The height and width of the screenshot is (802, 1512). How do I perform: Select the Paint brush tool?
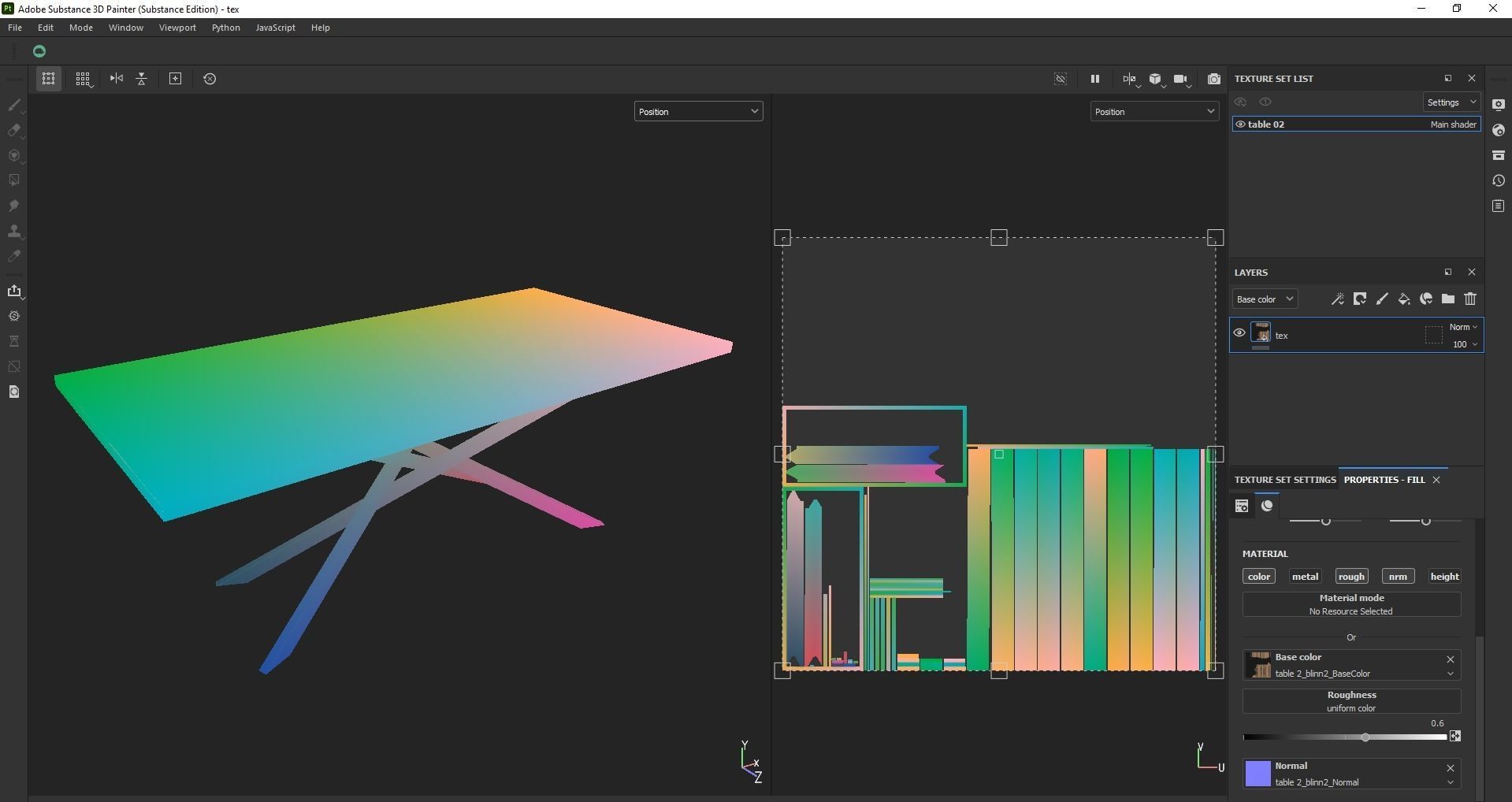(14, 105)
